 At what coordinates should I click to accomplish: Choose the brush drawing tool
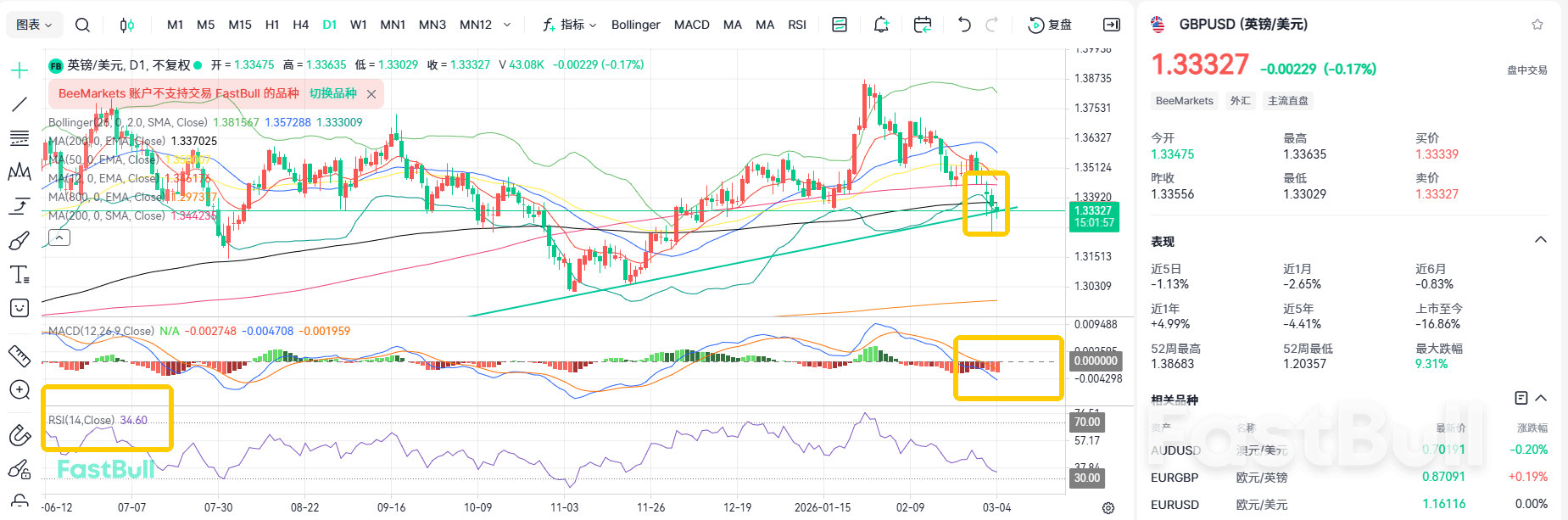click(20, 241)
